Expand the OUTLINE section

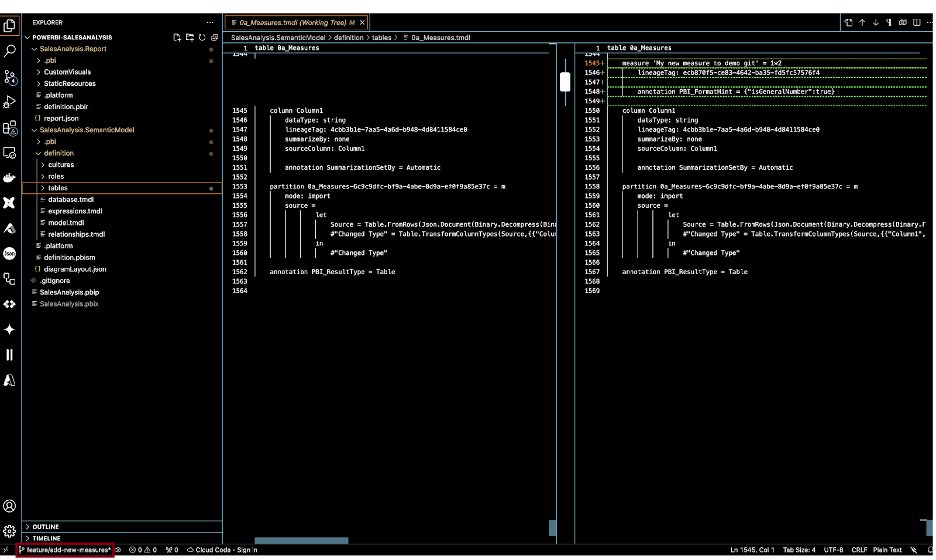pyautogui.click(x=46, y=526)
